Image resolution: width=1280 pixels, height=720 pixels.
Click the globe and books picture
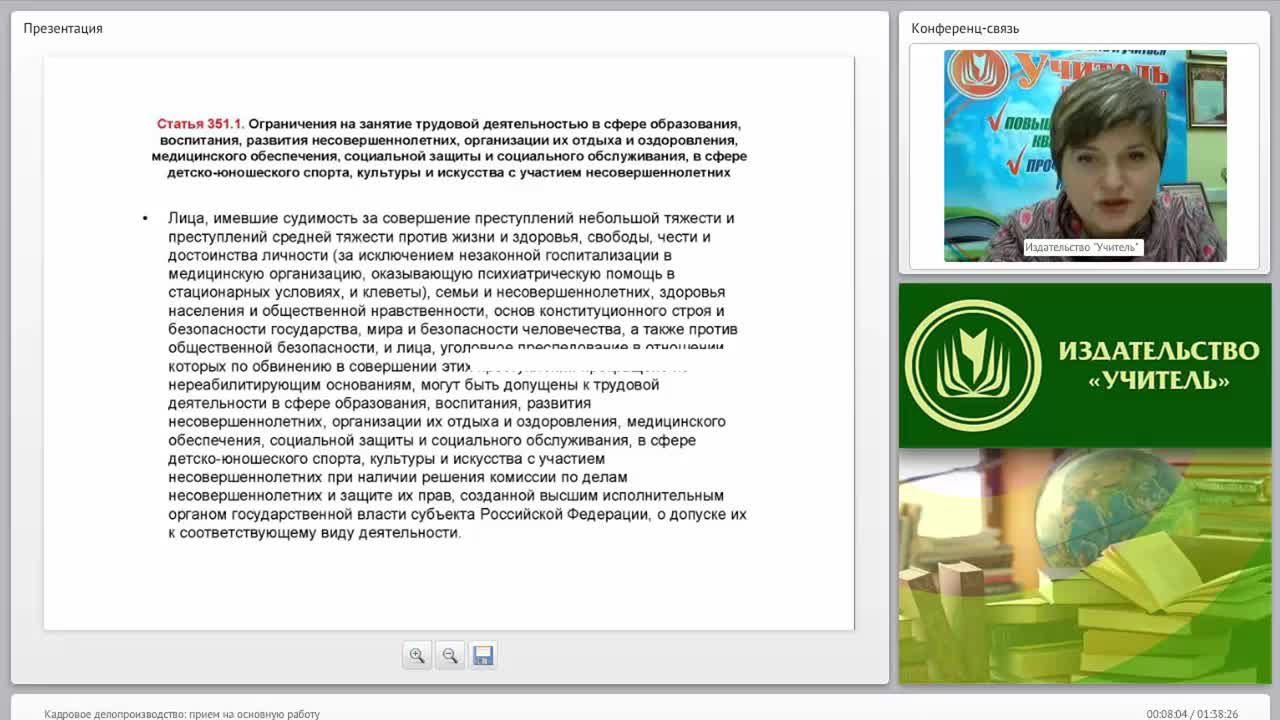[x=1085, y=566]
